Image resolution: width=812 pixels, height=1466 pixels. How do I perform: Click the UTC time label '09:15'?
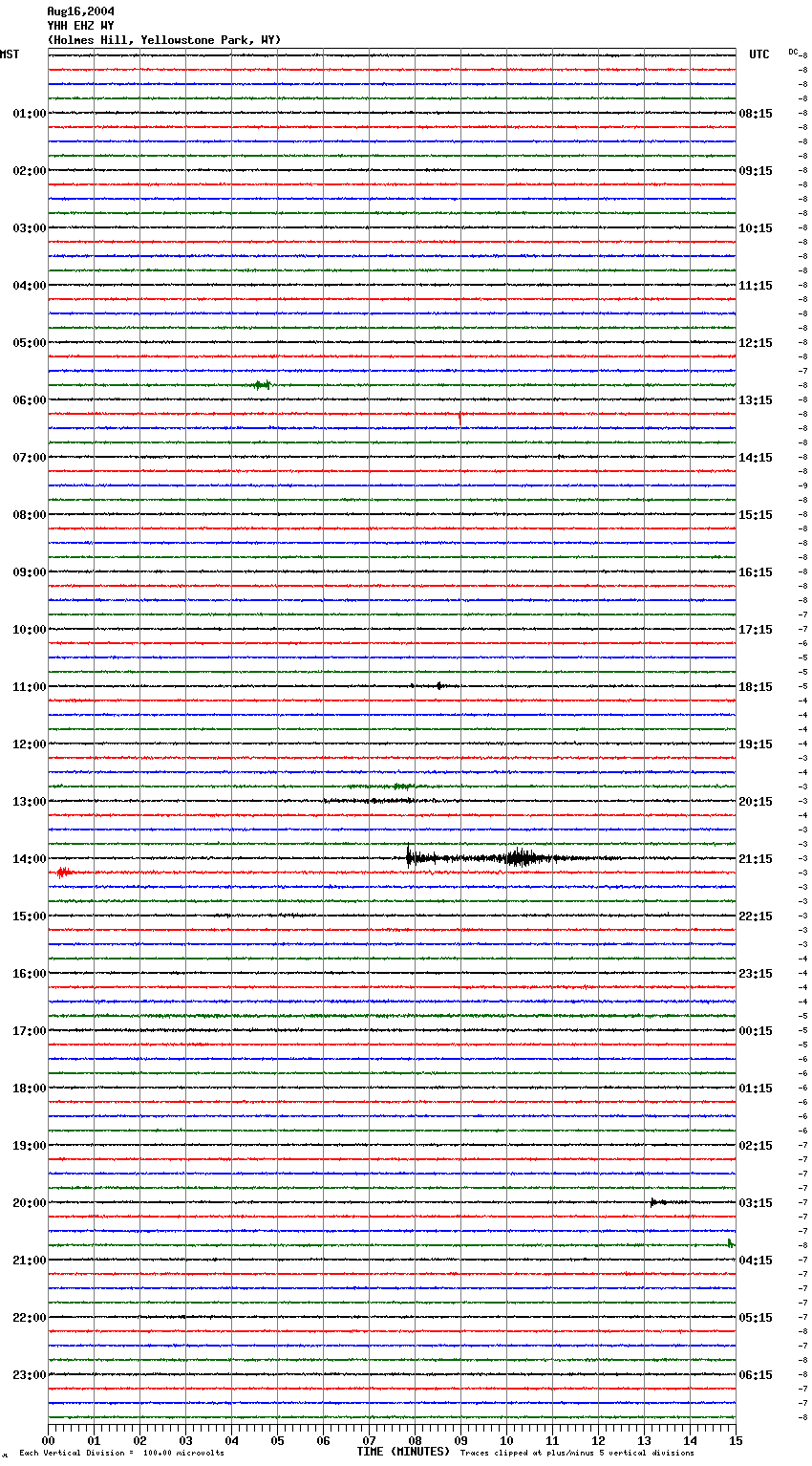[x=756, y=171]
